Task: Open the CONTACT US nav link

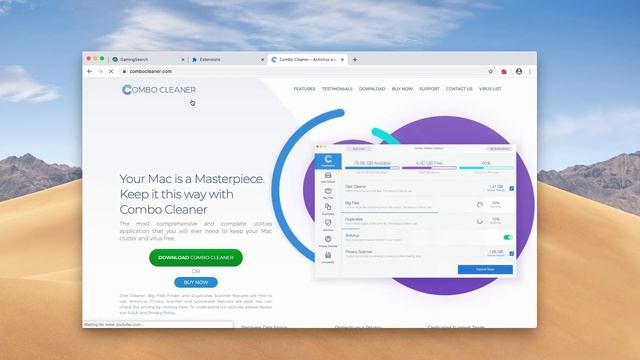Action: [459, 89]
